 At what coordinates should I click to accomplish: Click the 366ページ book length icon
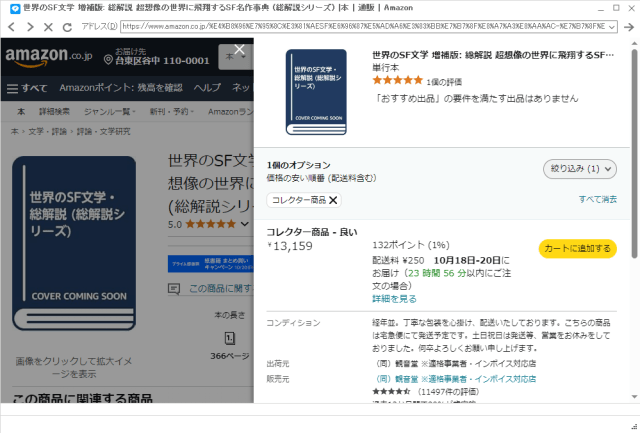tap(230, 338)
